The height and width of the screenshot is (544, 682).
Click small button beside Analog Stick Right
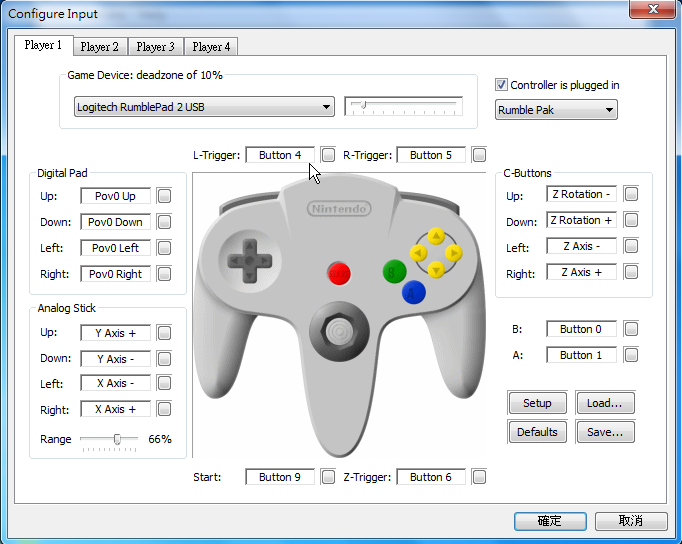click(164, 409)
